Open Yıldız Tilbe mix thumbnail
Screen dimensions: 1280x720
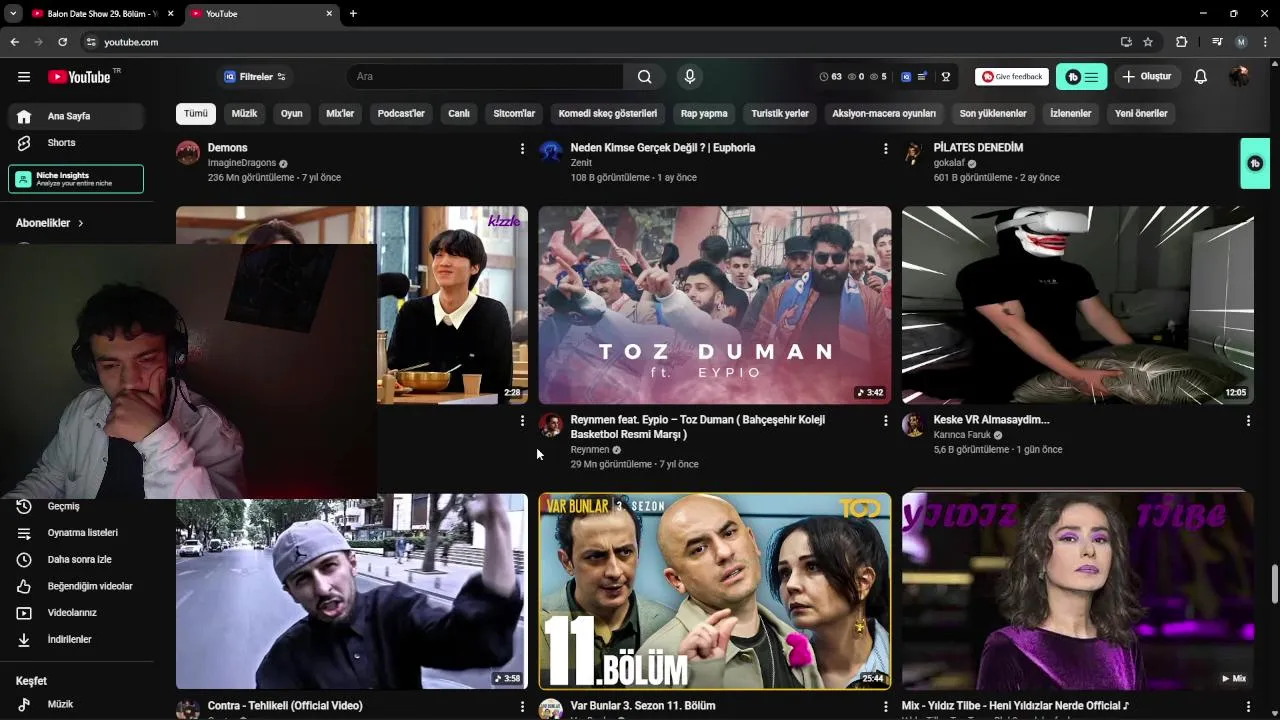pos(1078,591)
